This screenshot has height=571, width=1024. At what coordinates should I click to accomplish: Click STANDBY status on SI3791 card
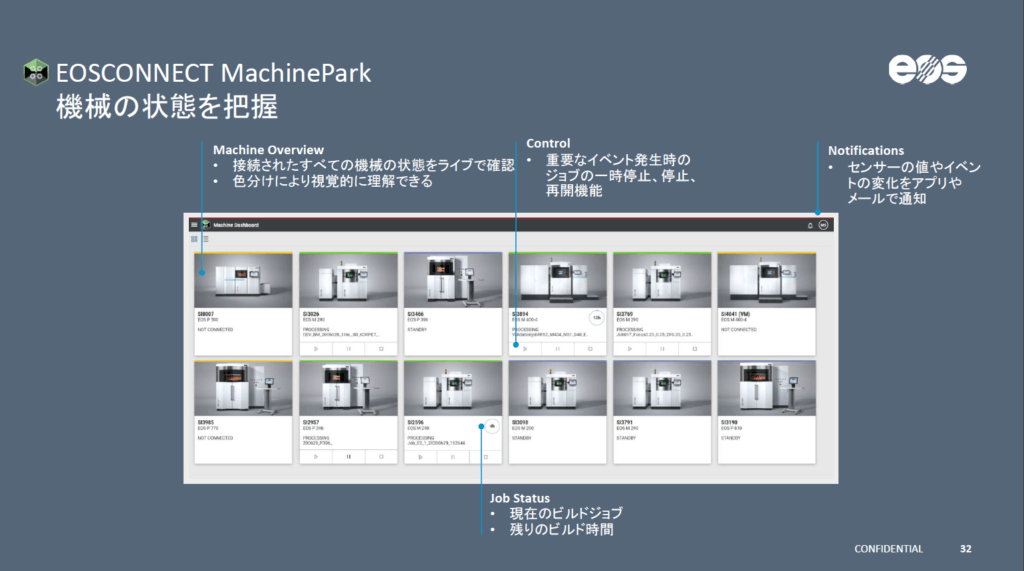click(626, 438)
